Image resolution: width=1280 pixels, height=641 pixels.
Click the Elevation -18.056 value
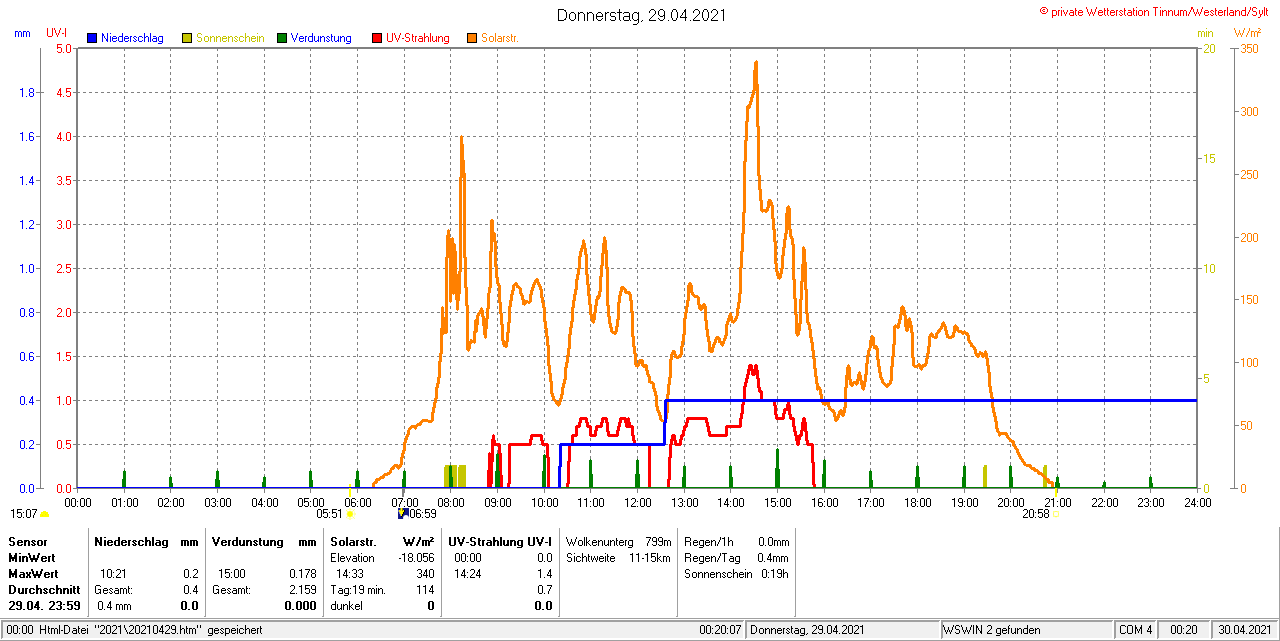tap(415, 558)
